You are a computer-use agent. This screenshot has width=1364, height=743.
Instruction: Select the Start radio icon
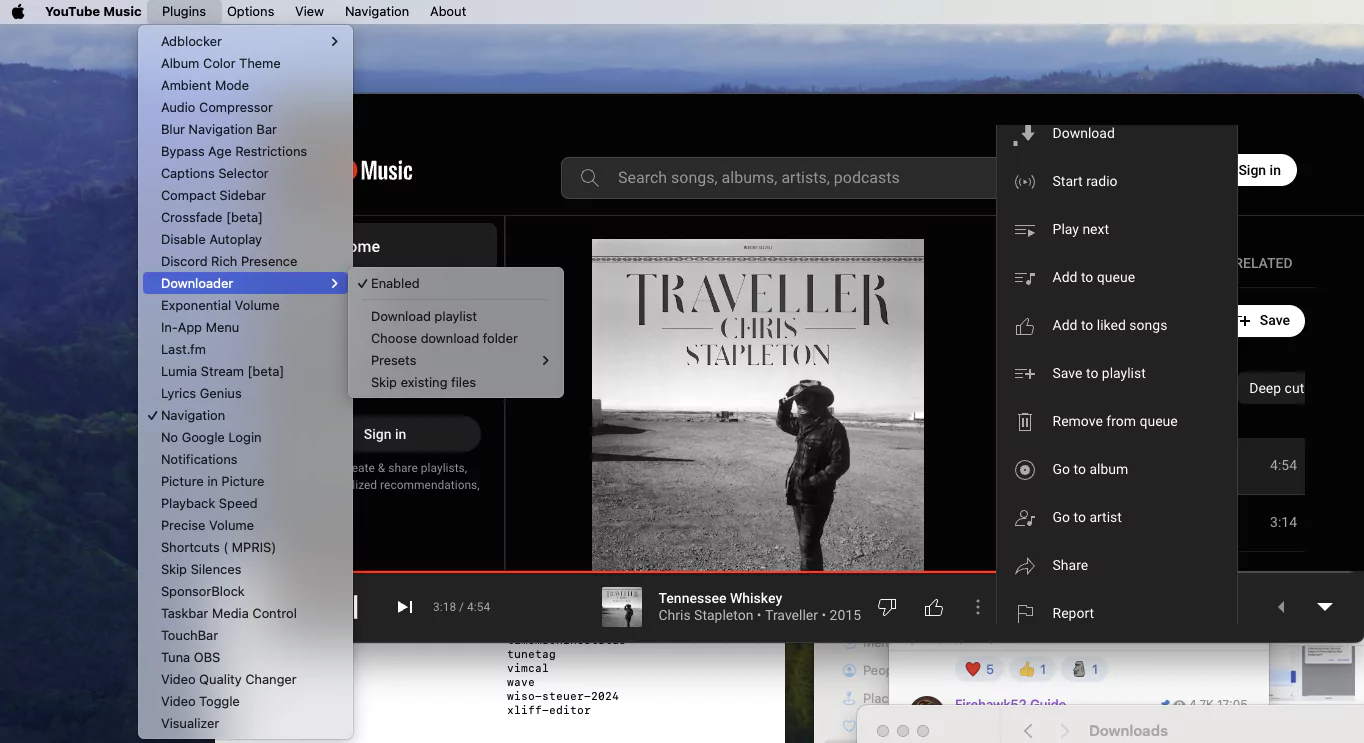pyautogui.click(x=1024, y=181)
